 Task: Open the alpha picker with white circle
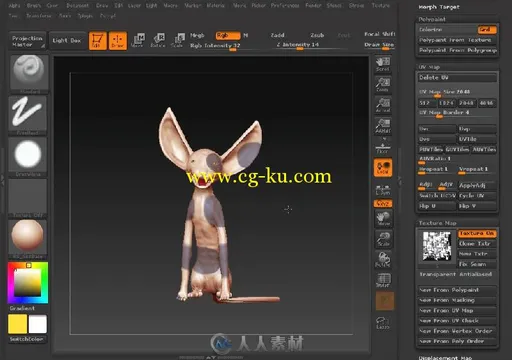[x=28, y=157]
